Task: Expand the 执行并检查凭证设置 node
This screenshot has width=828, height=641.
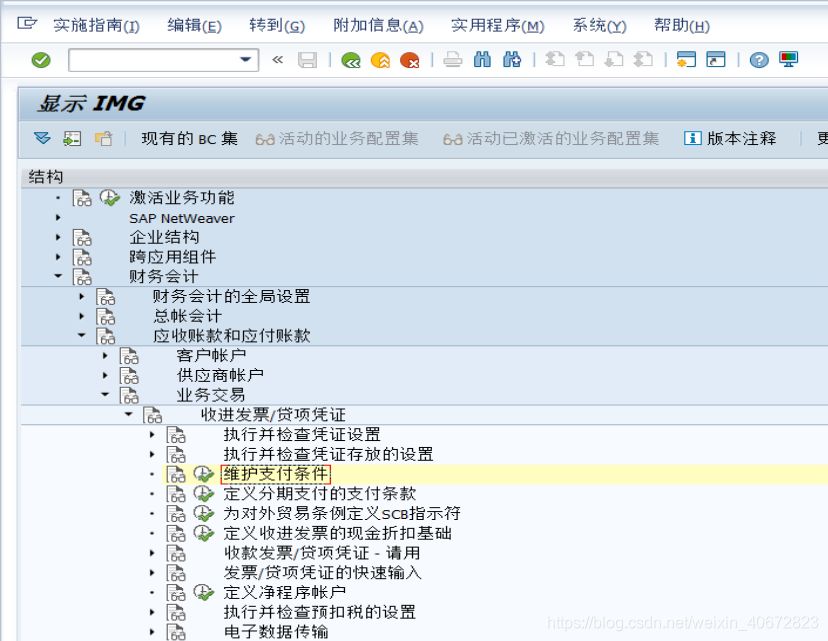Action: click(x=152, y=435)
